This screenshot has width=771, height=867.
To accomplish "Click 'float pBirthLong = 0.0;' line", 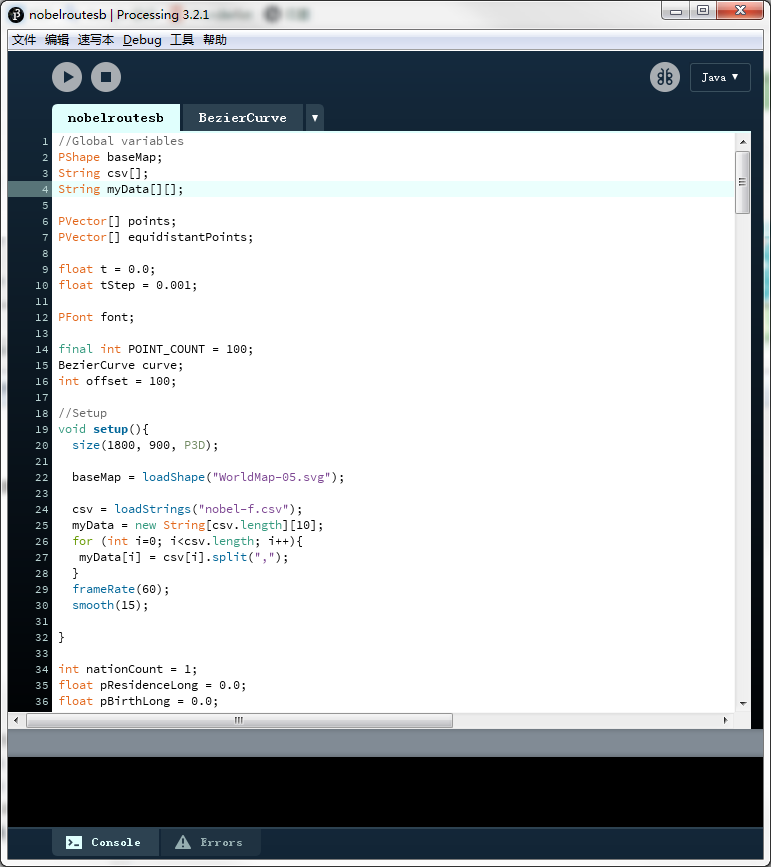I will 138,702.
